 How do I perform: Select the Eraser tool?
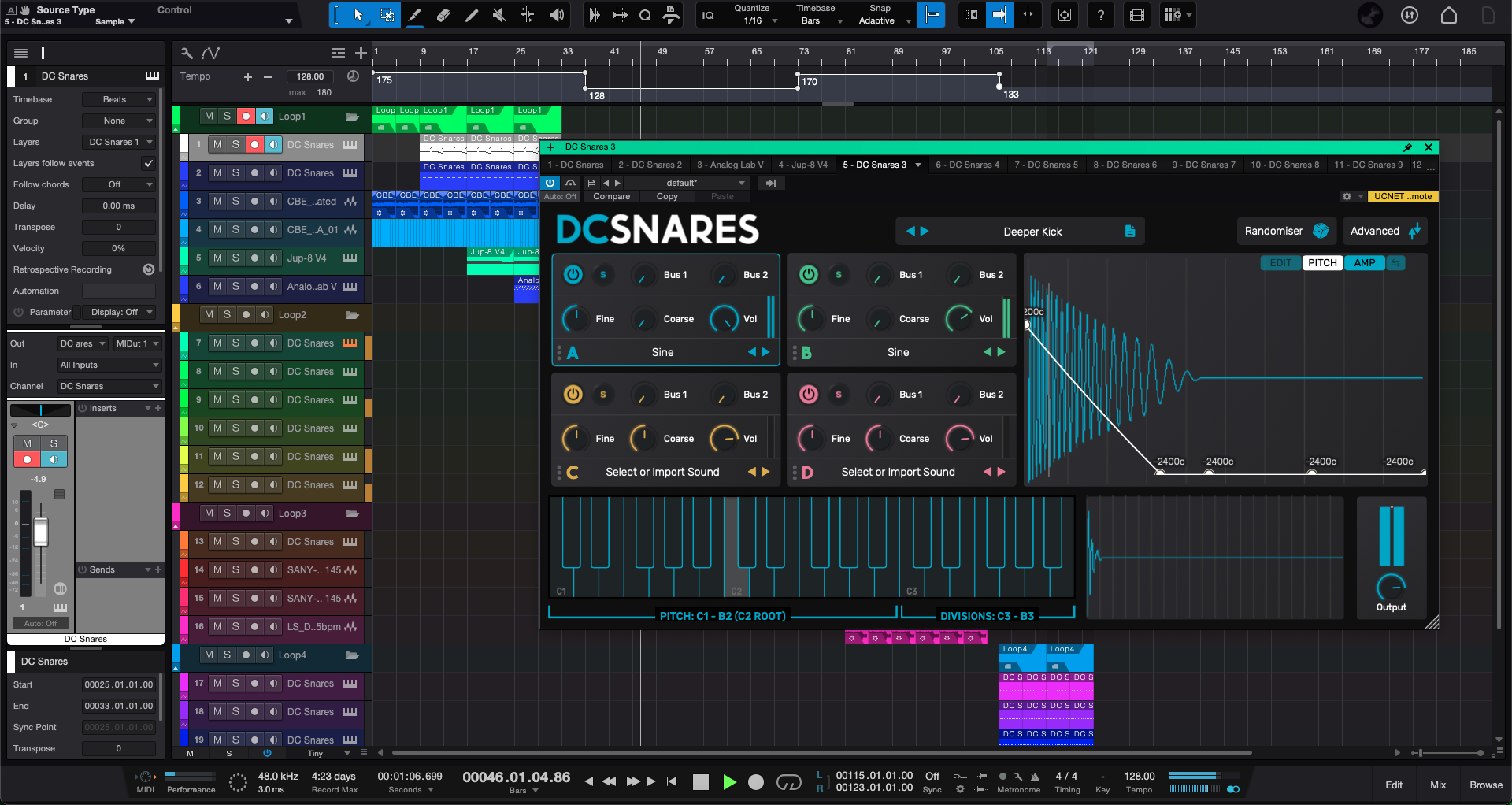pyautogui.click(x=443, y=15)
